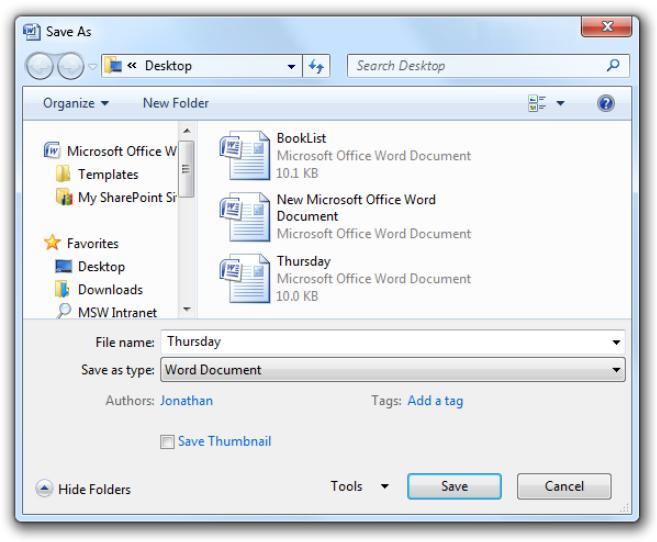Edit the Authors value Jonathan
This screenshot has height=542, width=657.
pos(186,401)
